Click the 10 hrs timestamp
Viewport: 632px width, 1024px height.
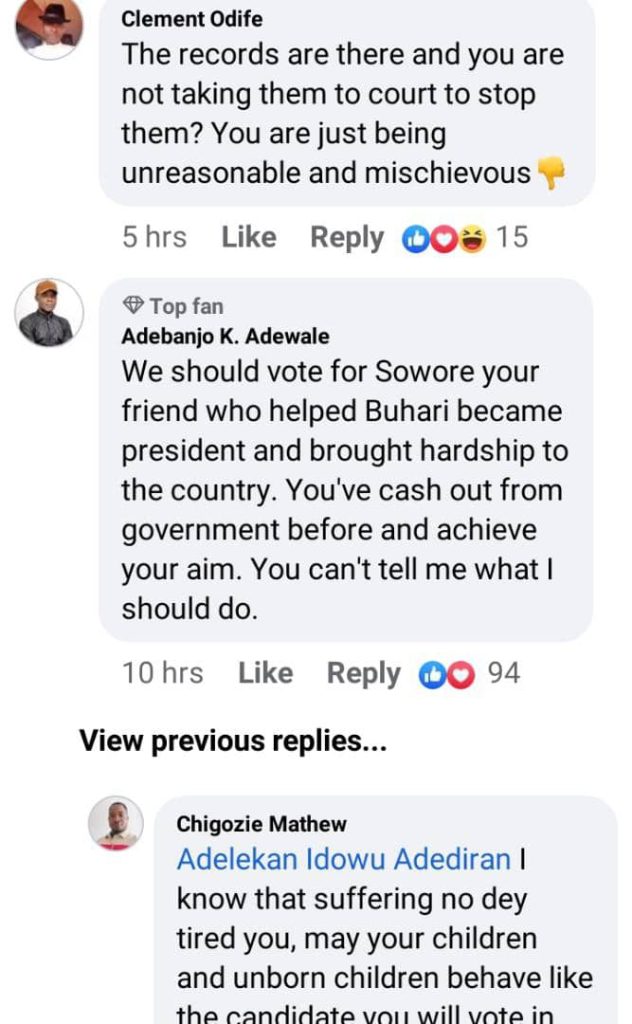(x=162, y=673)
